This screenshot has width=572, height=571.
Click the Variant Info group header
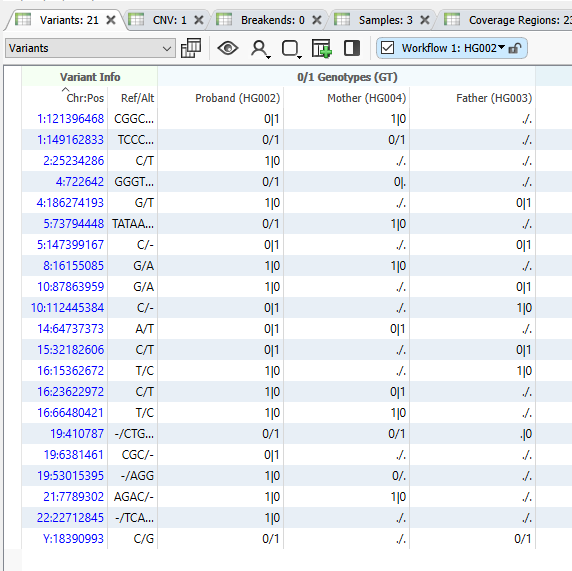(x=90, y=77)
